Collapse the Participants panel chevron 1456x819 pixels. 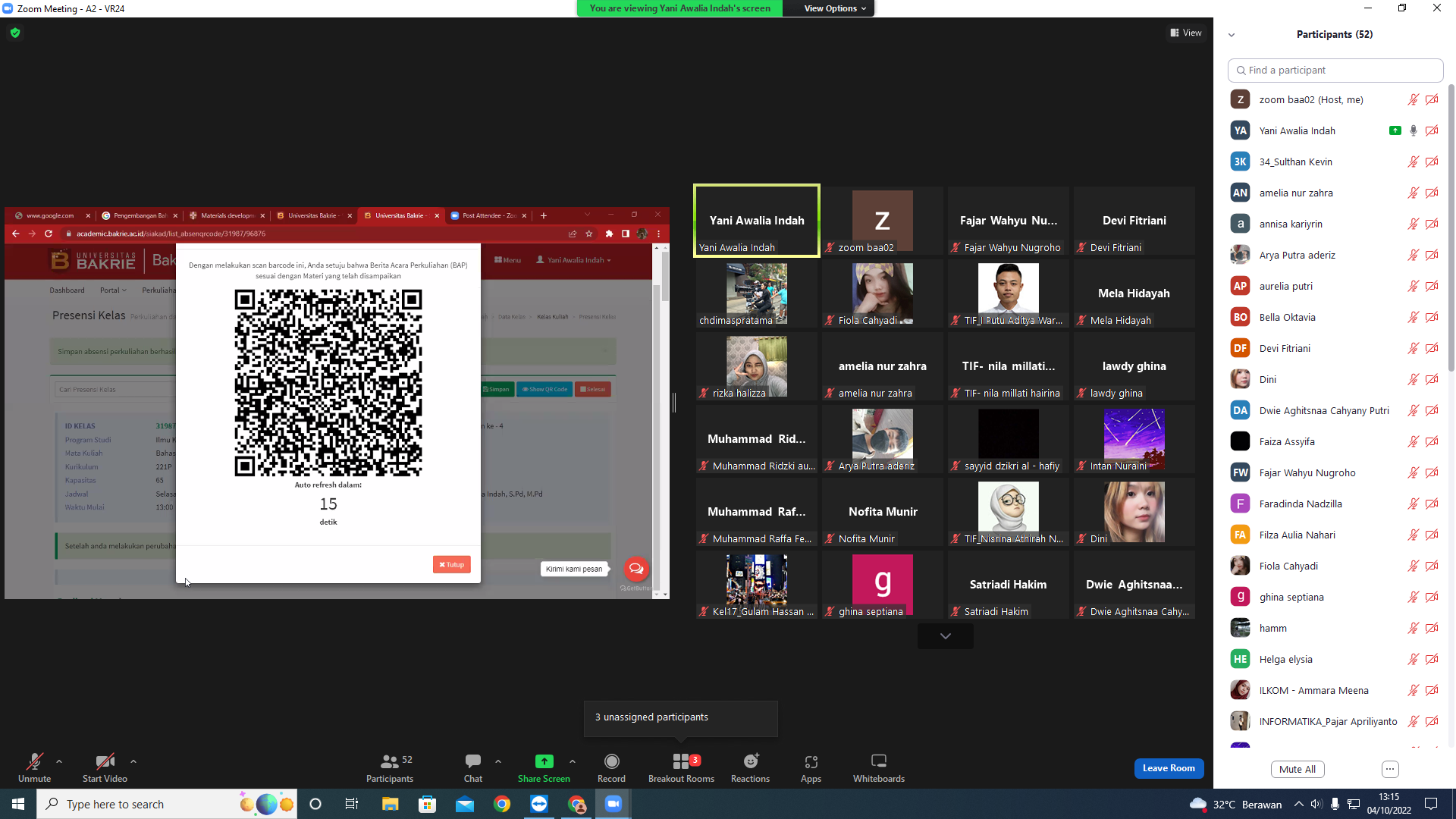(x=1232, y=35)
